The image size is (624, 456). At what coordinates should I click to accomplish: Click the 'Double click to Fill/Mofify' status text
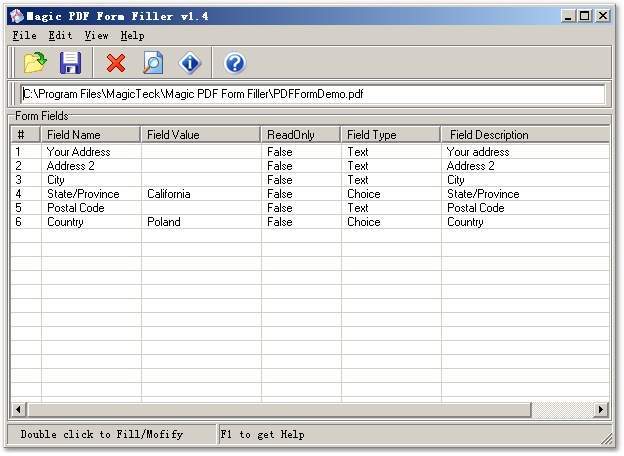point(102,434)
